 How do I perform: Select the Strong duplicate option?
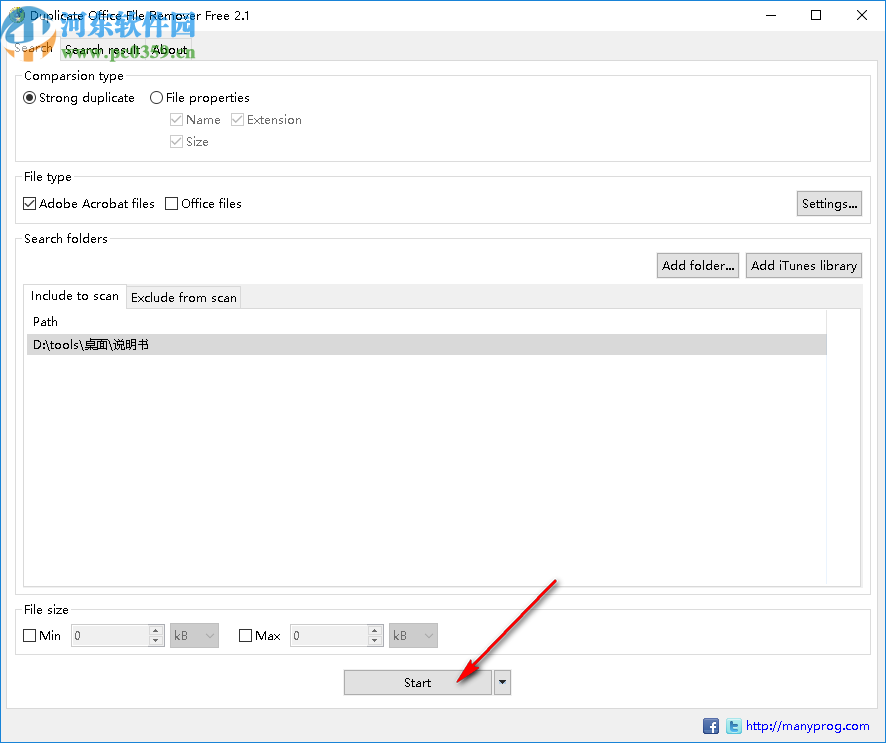(29, 97)
